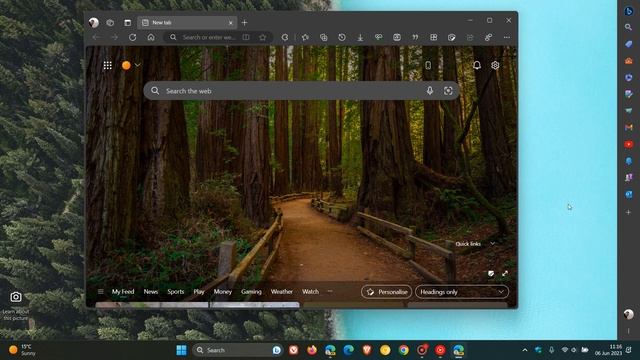Open Bing Chat icon in sidebar
Viewport: 640px width, 360px height.
tap(629, 11)
